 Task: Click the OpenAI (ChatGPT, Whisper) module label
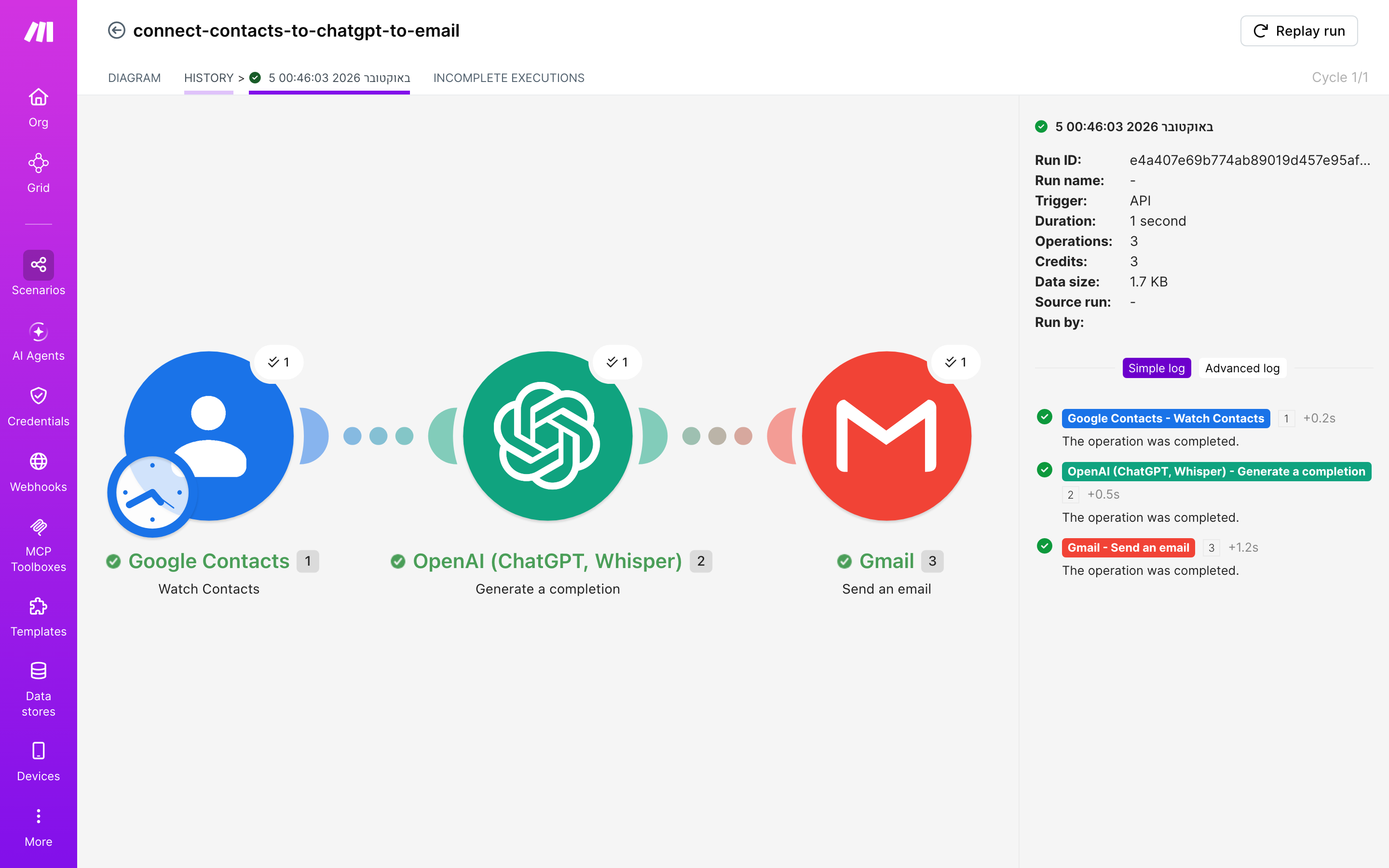click(547, 561)
